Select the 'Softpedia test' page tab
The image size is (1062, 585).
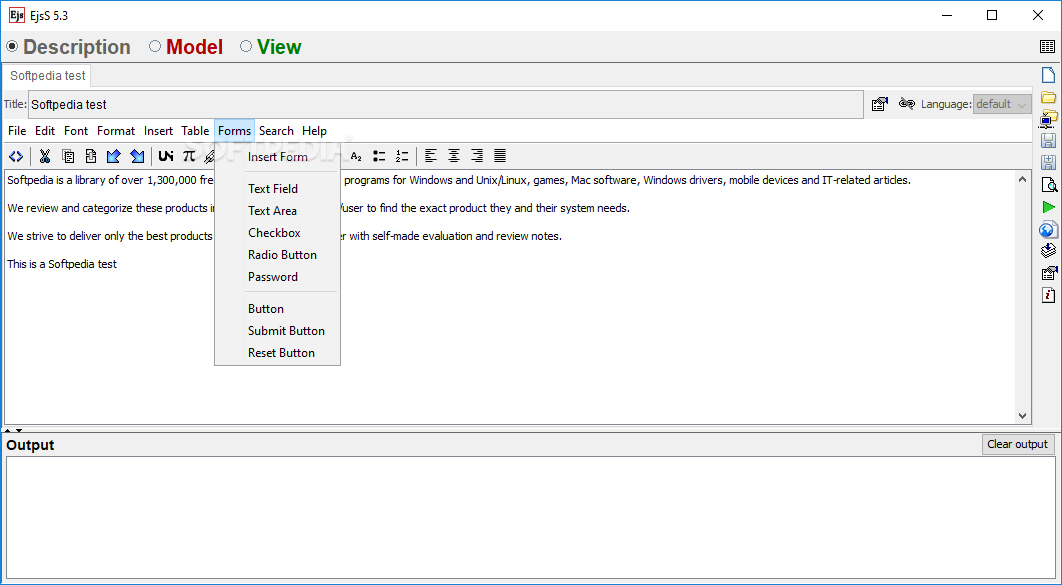click(47, 76)
